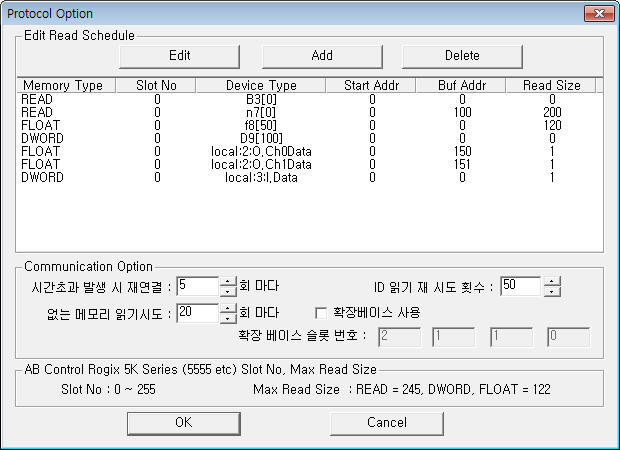
Task: Increase the ID 읽기 재 시도 횟수 value
Action: 552,281
